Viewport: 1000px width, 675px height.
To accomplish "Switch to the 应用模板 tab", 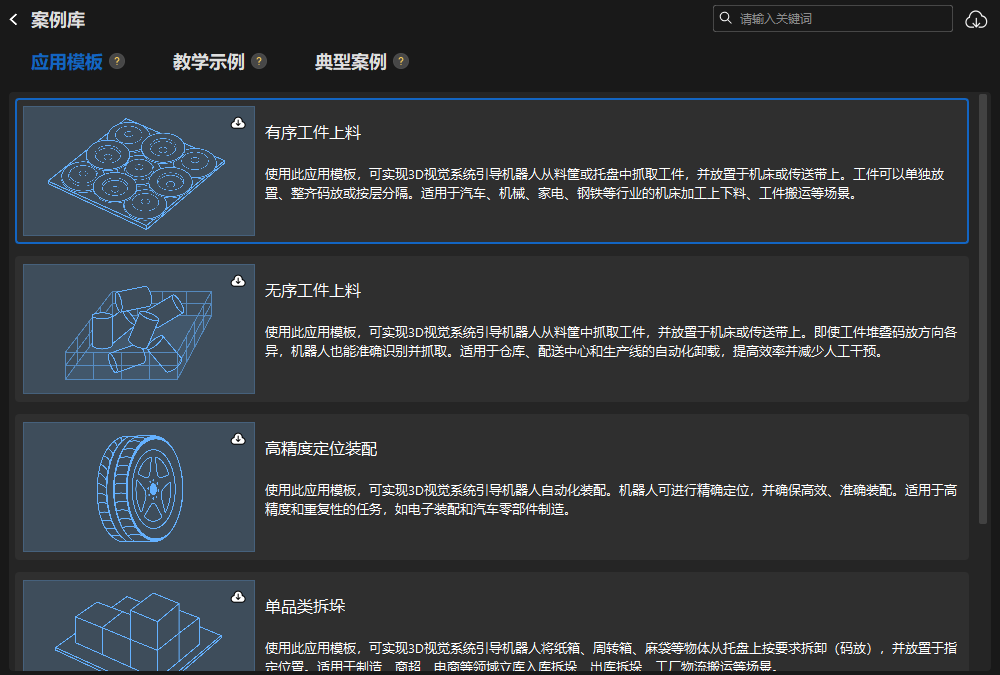I will 67,62.
